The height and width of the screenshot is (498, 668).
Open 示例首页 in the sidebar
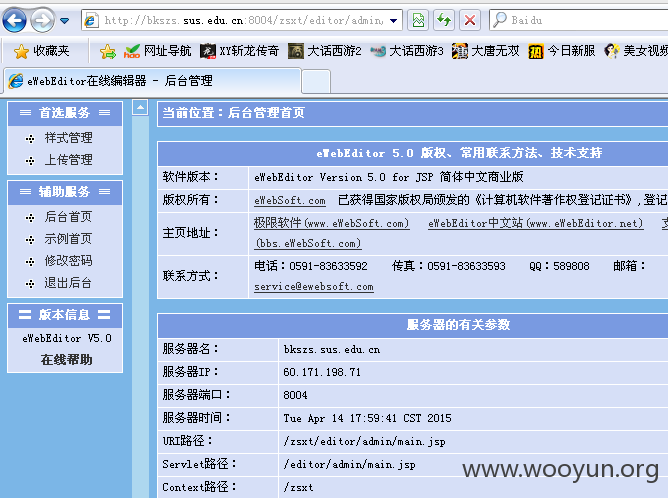(68, 239)
